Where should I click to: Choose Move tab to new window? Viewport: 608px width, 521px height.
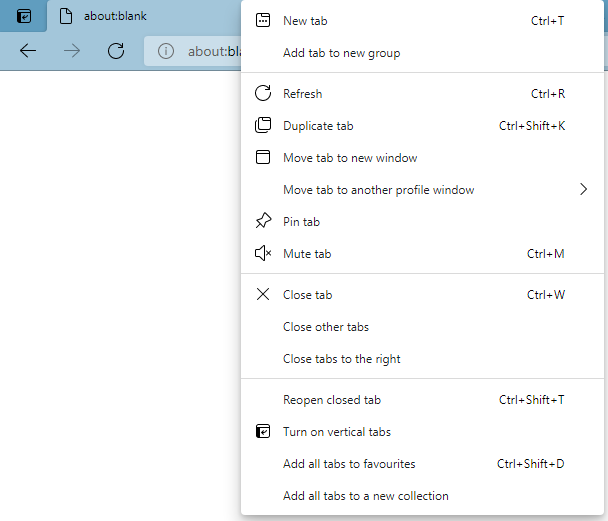pyautogui.click(x=350, y=158)
